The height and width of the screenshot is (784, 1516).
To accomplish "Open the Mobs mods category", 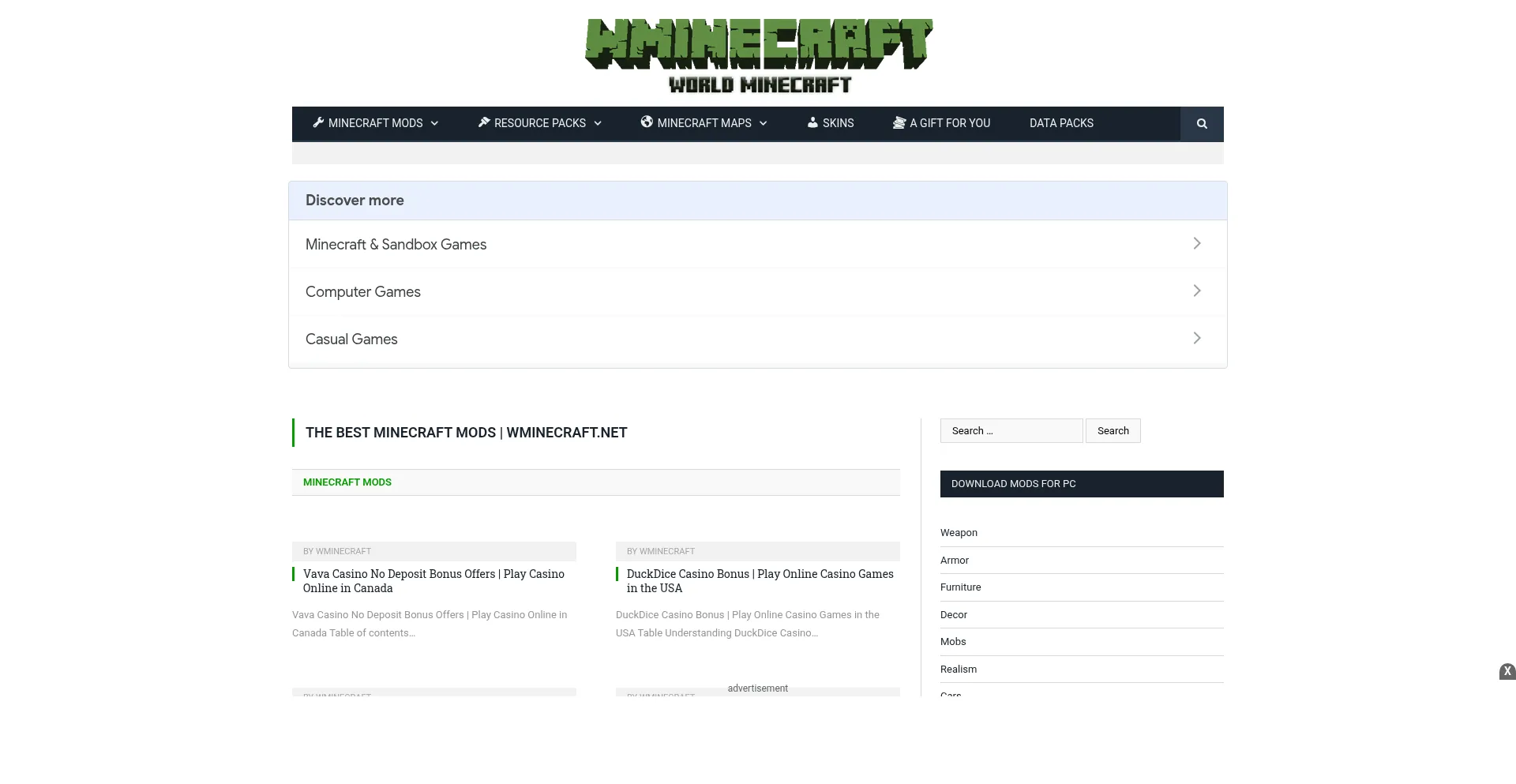I will click(953, 642).
